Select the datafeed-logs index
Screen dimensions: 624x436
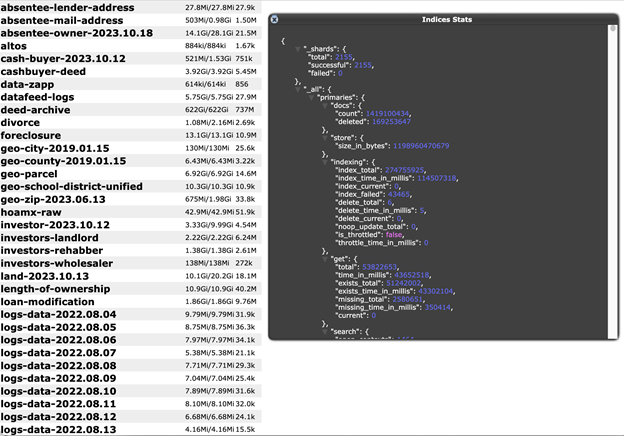(x=131, y=97)
